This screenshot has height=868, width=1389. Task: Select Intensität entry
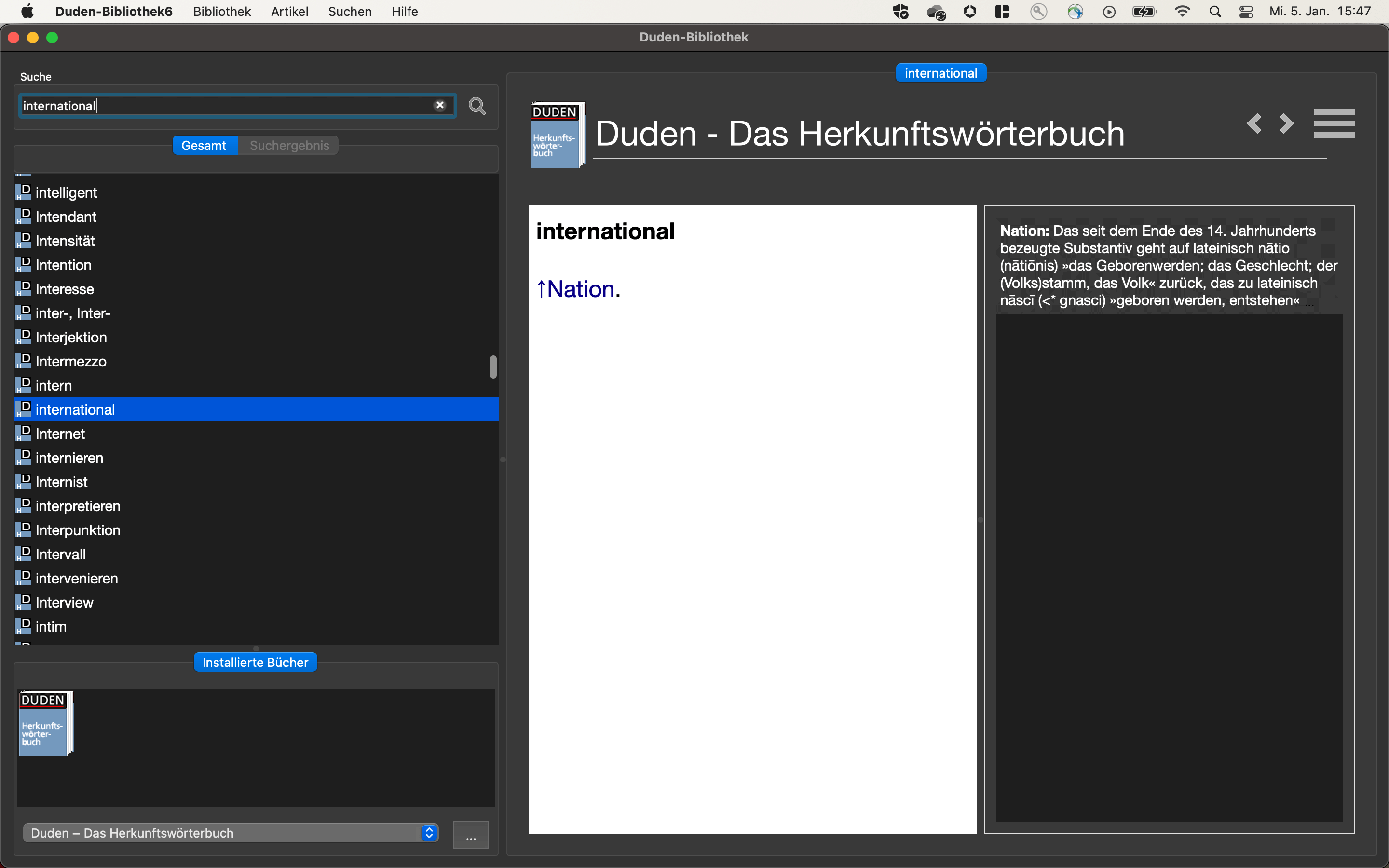(256, 241)
